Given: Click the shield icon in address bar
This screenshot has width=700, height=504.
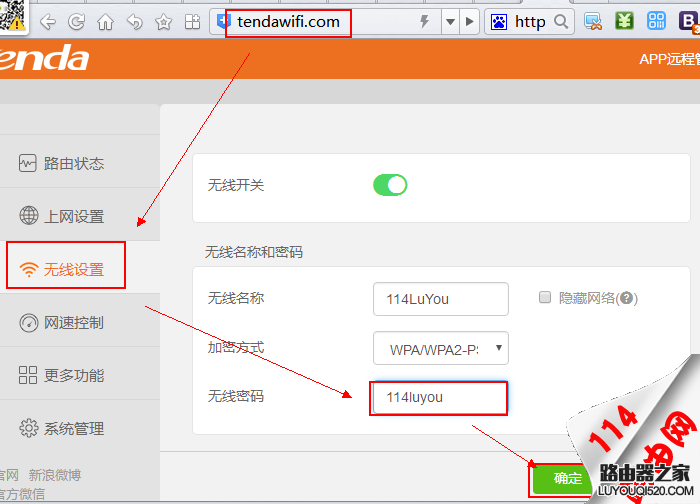Looking at the screenshot, I should coord(223,21).
